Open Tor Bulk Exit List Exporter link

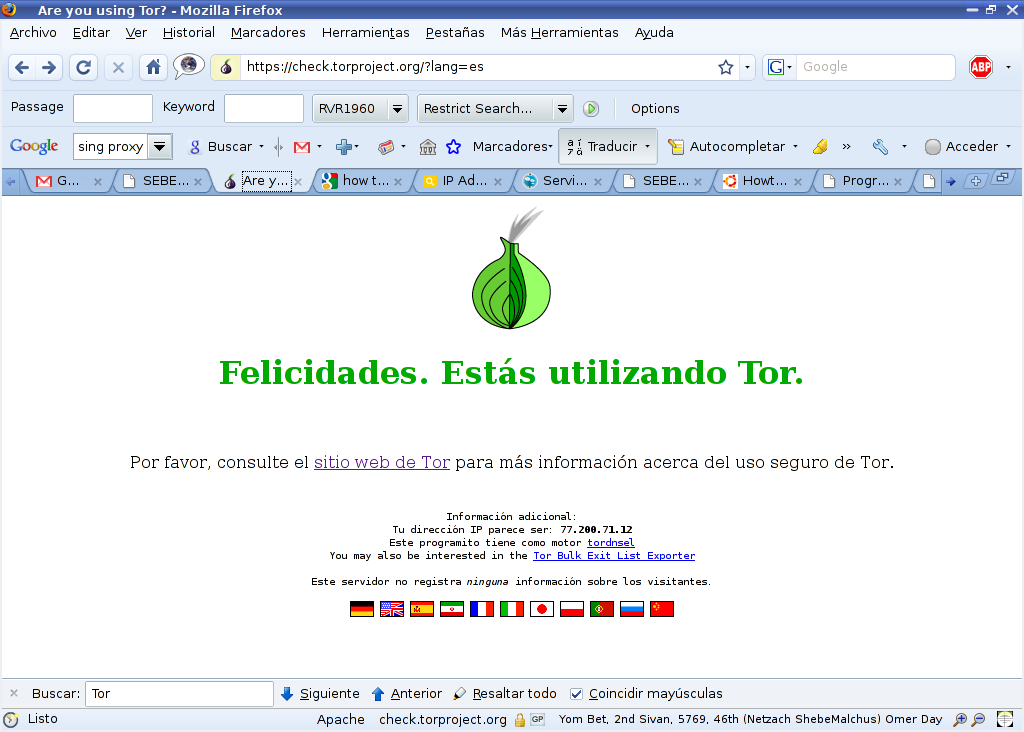(x=614, y=556)
